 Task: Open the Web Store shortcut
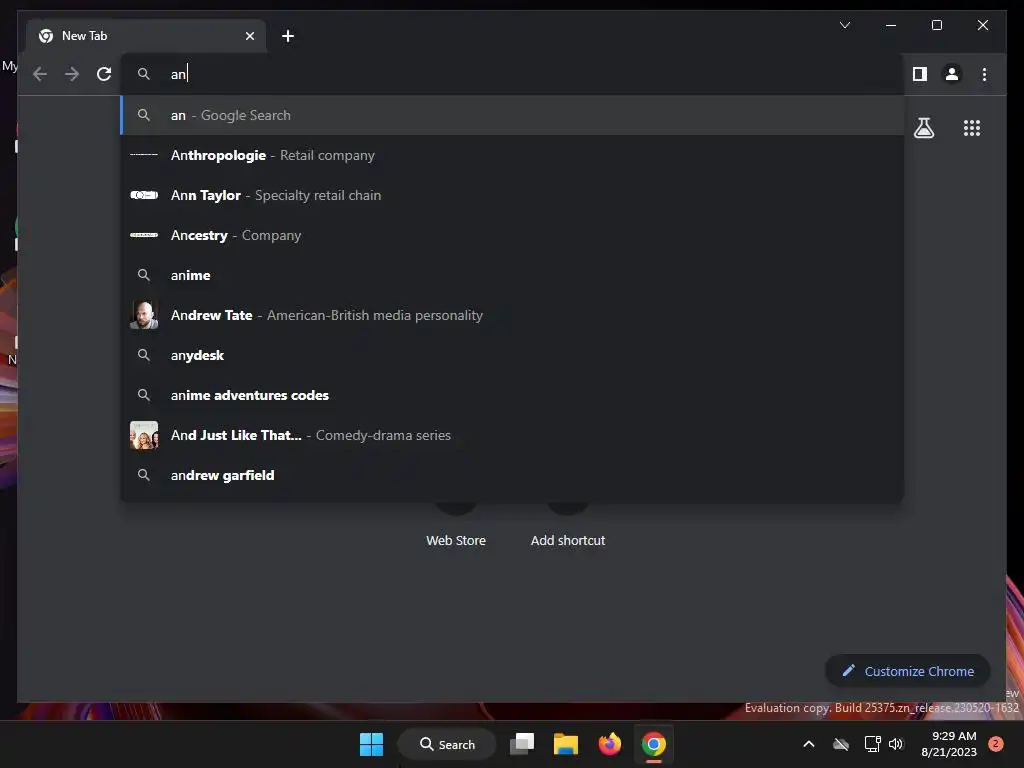tap(456, 541)
